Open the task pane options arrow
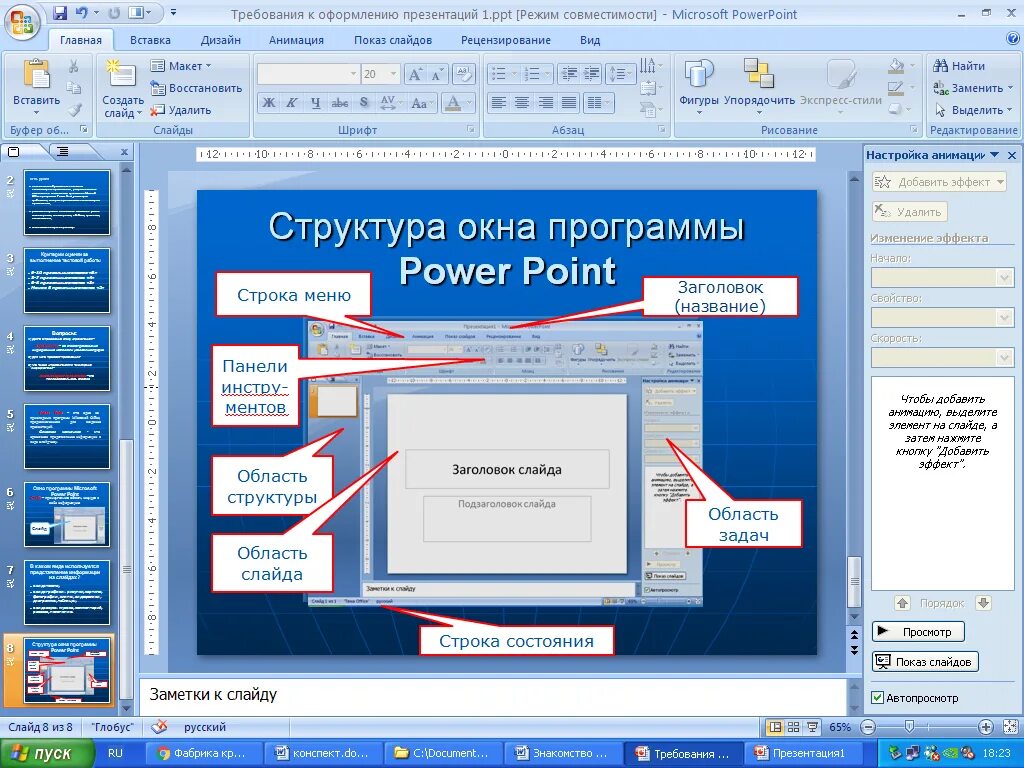Image resolution: width=1024 pixels, height=768 pixels. 995,155
